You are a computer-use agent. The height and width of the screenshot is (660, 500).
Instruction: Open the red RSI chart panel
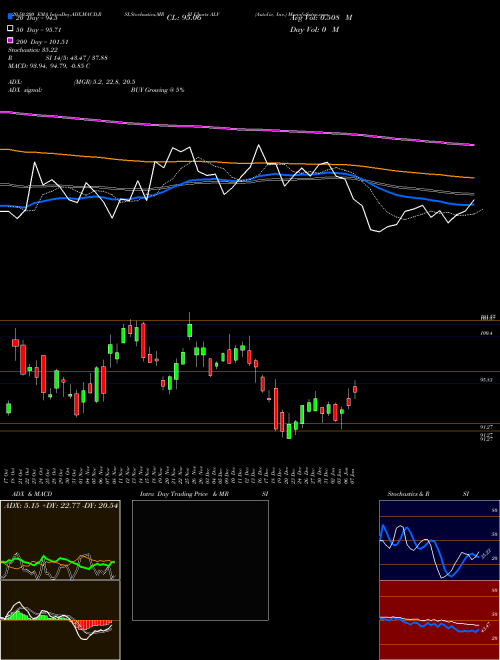[439, 620]
